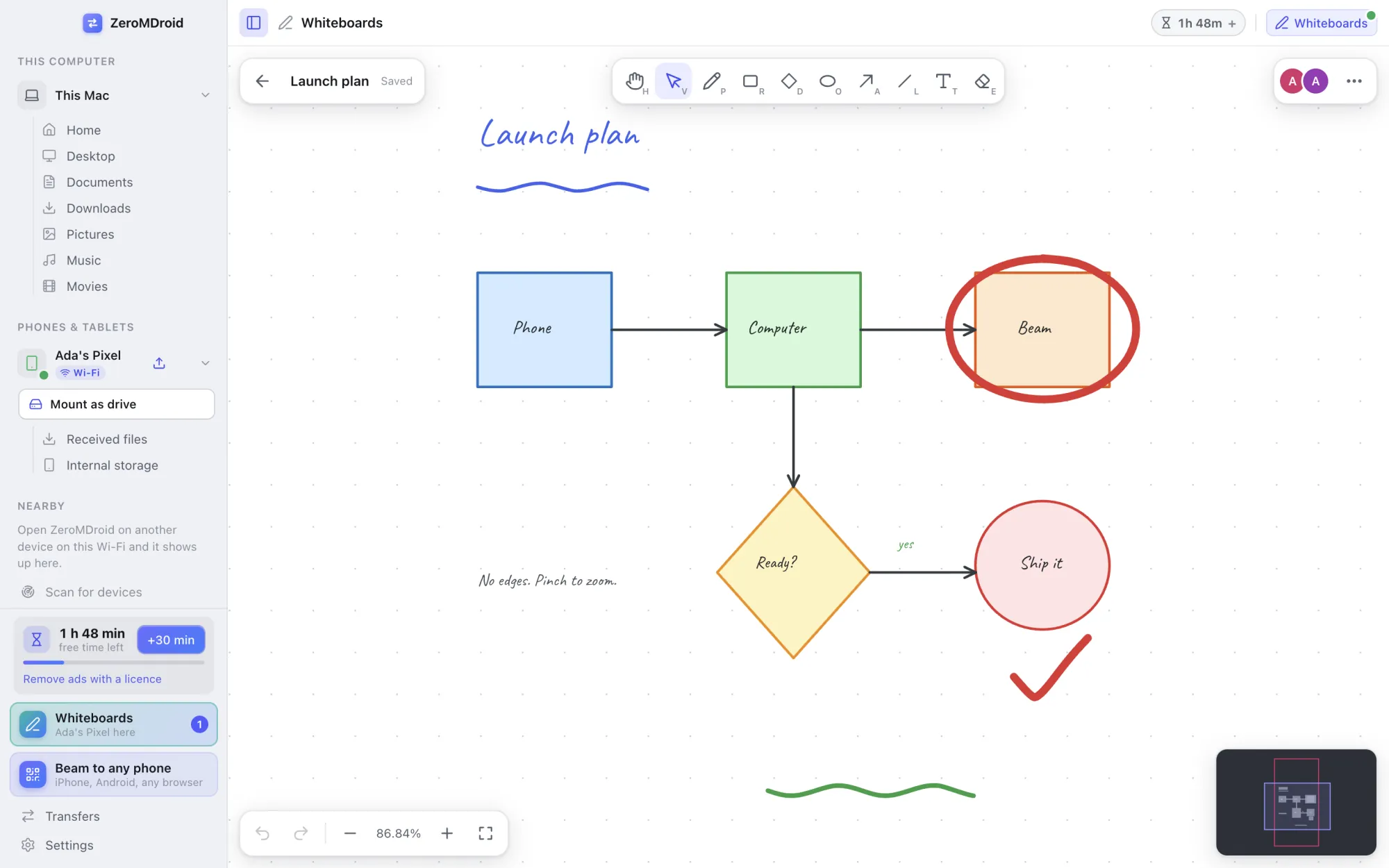Click the Launch plan board title
Viewport: 1389px width, 868px height.
(x=329, y=81)
